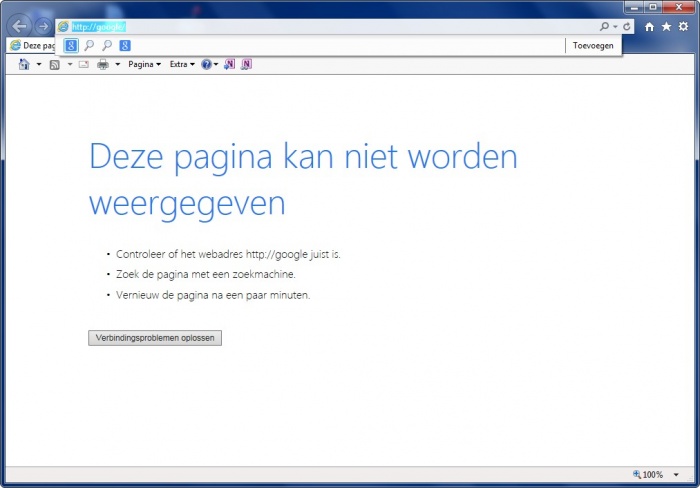This screenshot has height=488, width=700.
Task: Go back using the Back arrow button
Action: pos(19,26)
